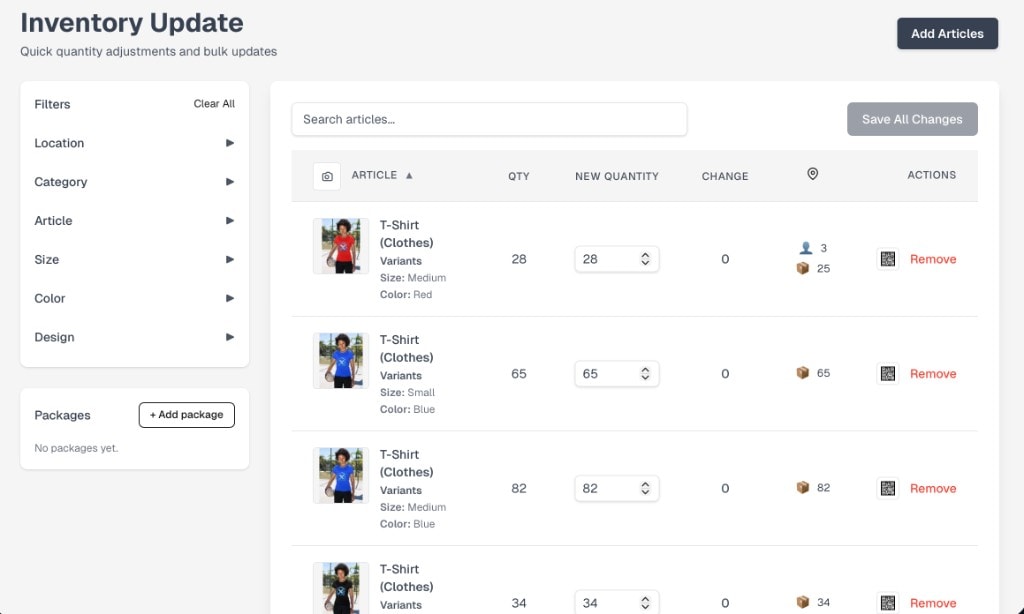
Task: Click the Add package button
Action: point(187,415)
